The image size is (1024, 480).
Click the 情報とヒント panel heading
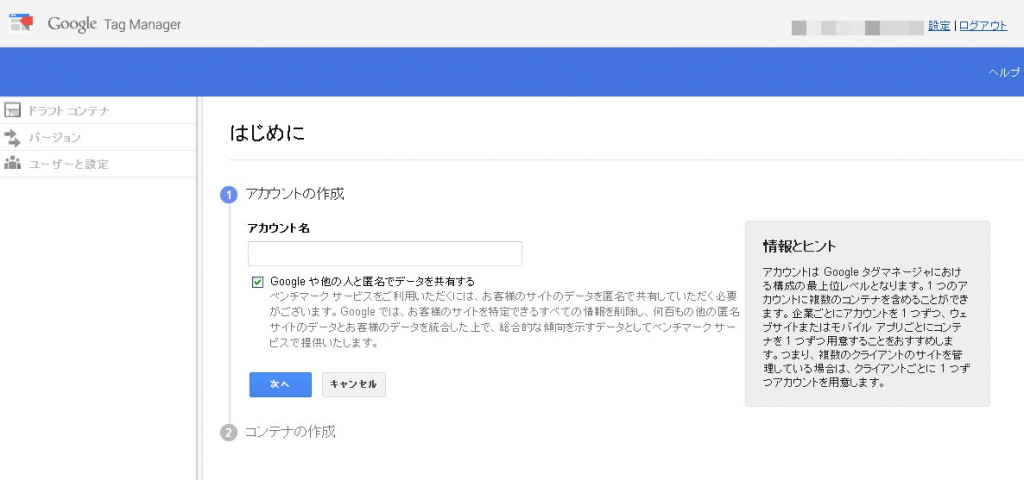tap(800, 246)
